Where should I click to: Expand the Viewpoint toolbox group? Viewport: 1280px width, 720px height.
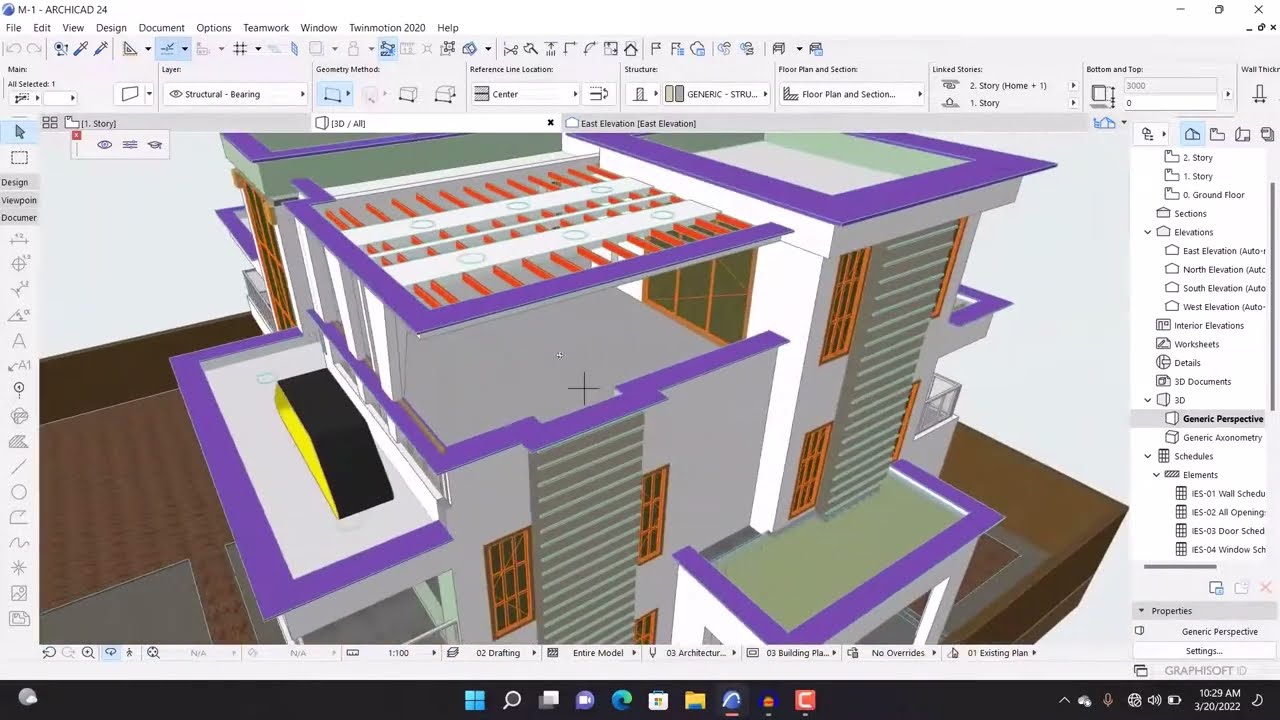click(x=19, y=200)
